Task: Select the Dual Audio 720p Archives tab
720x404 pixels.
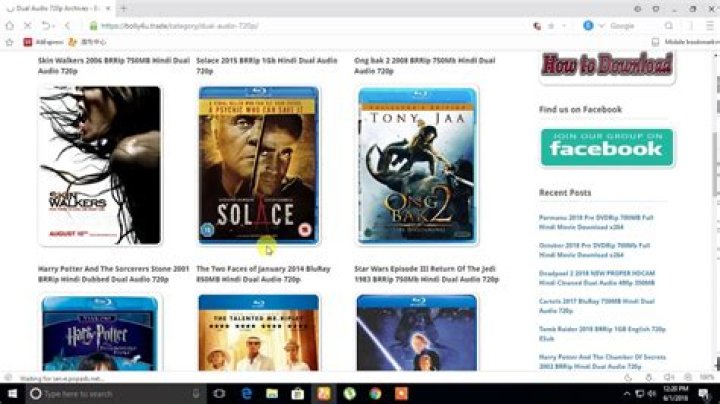Action: click(x=55, y=8)
